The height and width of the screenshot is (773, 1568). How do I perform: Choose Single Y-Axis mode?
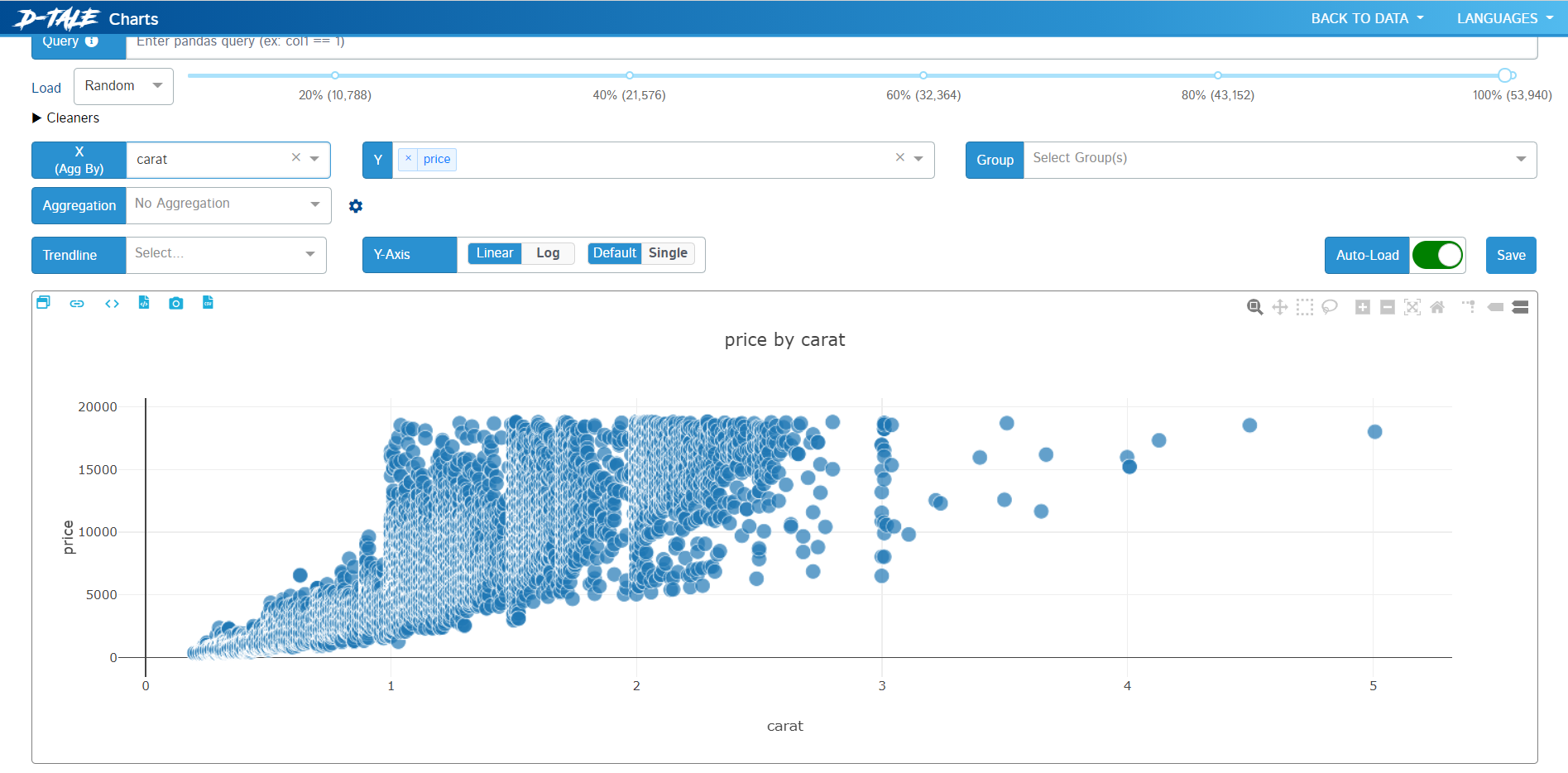tap(668, 253)
